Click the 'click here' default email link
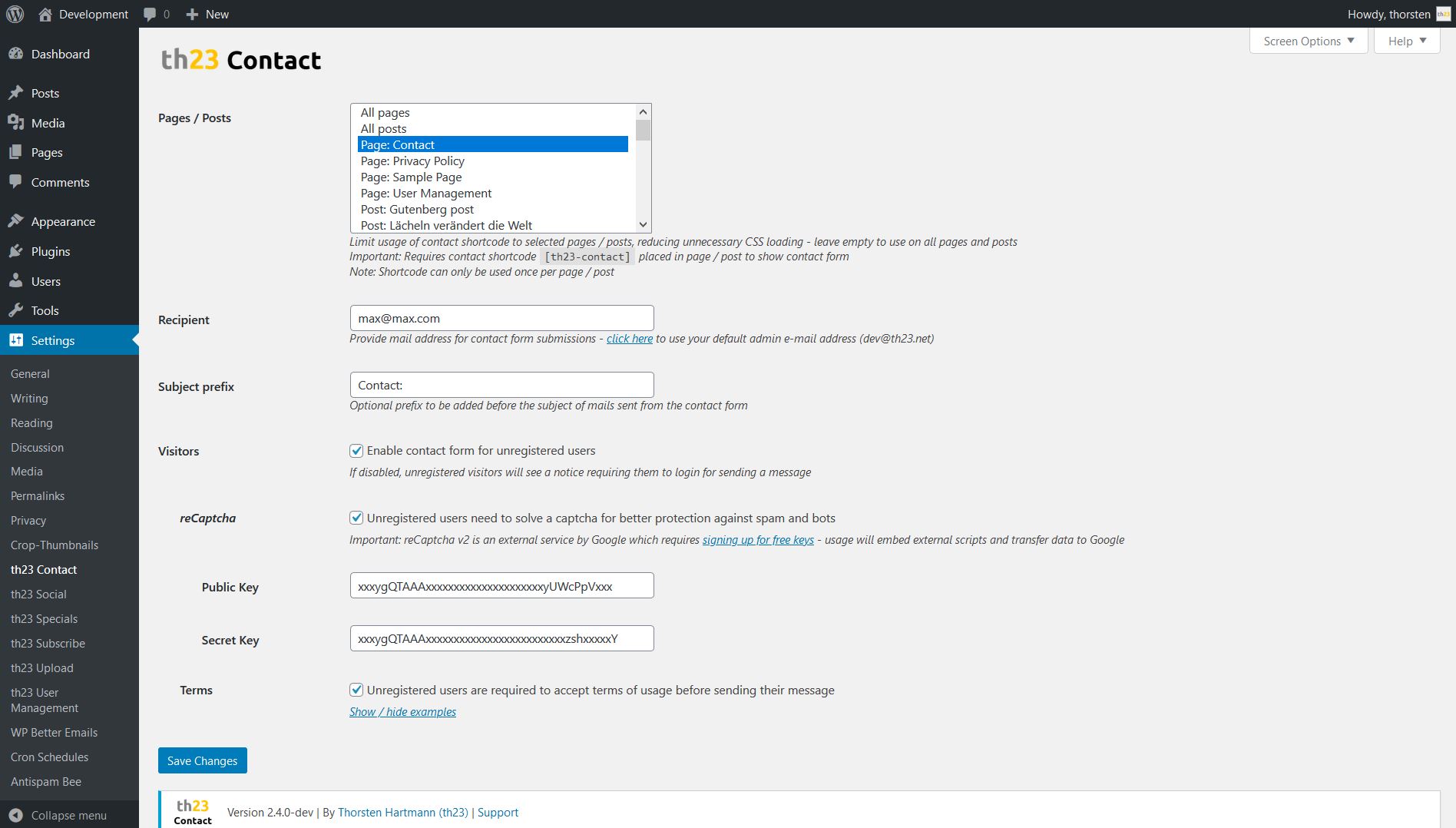1456x828 pixels. (630, 339)
